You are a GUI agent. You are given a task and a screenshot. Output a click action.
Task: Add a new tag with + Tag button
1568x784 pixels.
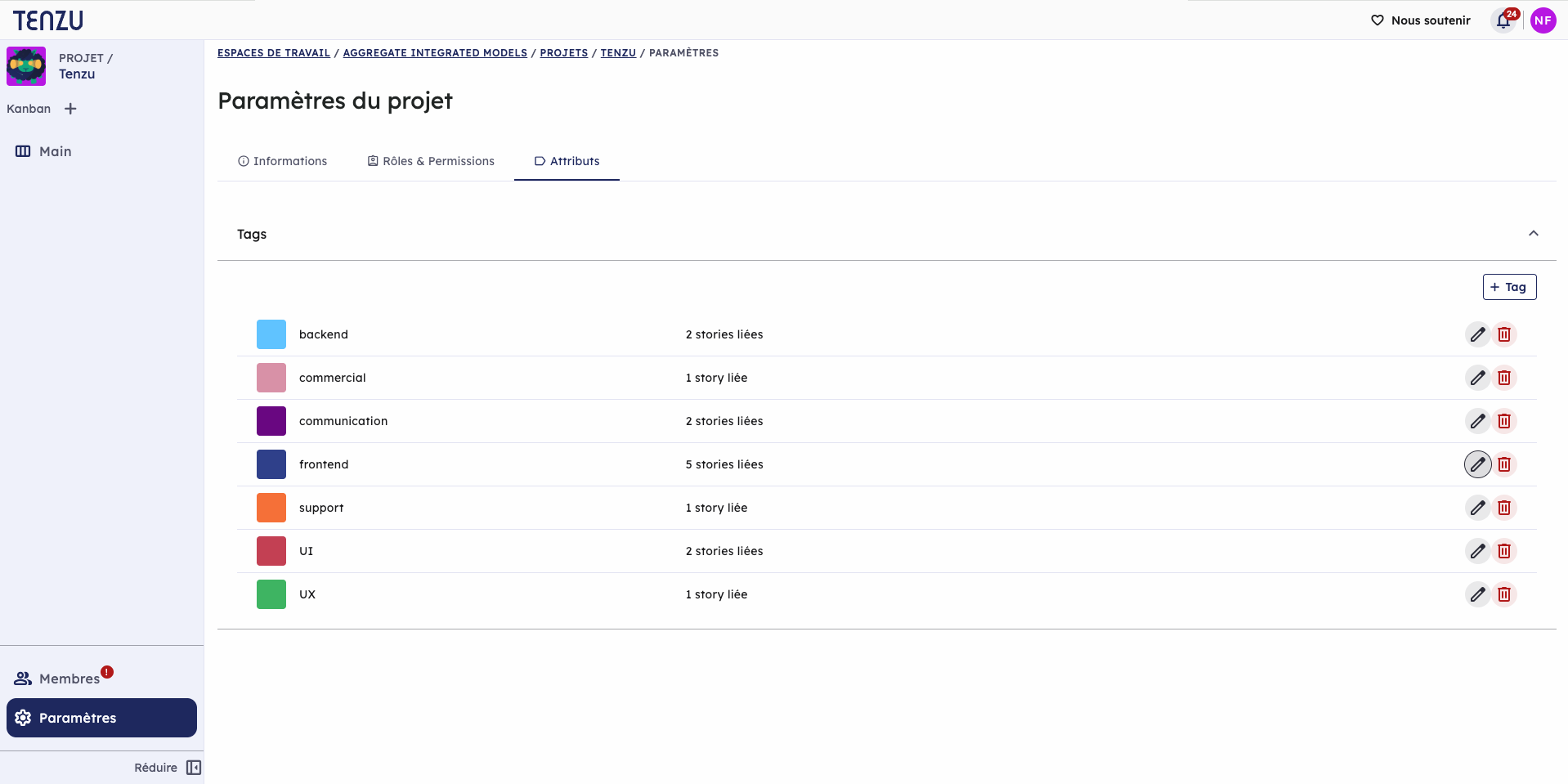point(1509,287)
